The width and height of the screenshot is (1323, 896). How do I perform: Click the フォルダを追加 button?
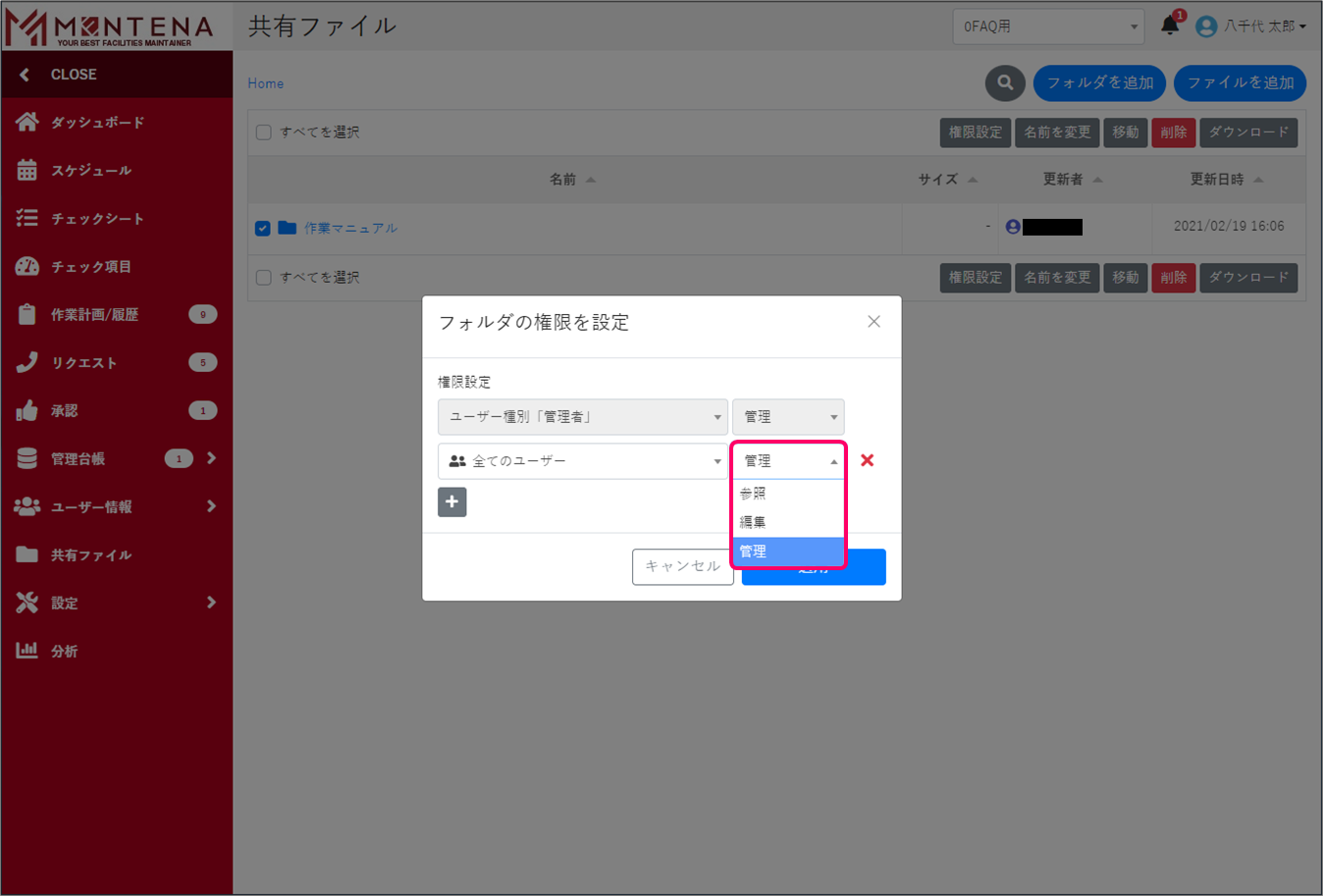(x=1099, y=83)
